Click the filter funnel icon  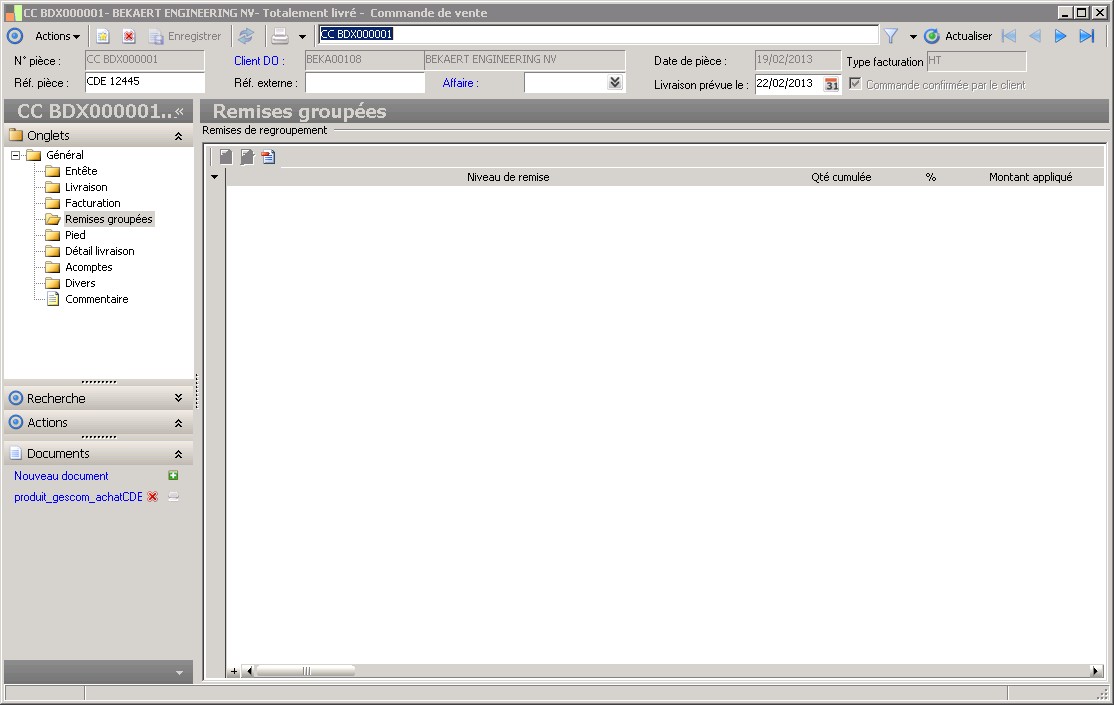pyautogui.click(x=891, y=36)
